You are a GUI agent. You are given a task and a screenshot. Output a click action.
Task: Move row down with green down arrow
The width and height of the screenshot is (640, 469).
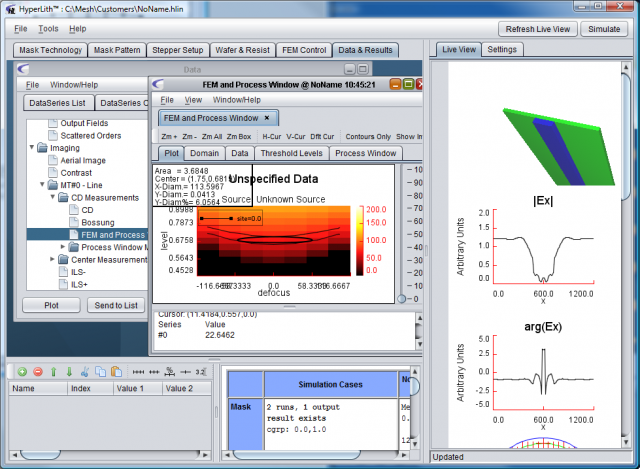pyautogui.click(x=69, y=371)
